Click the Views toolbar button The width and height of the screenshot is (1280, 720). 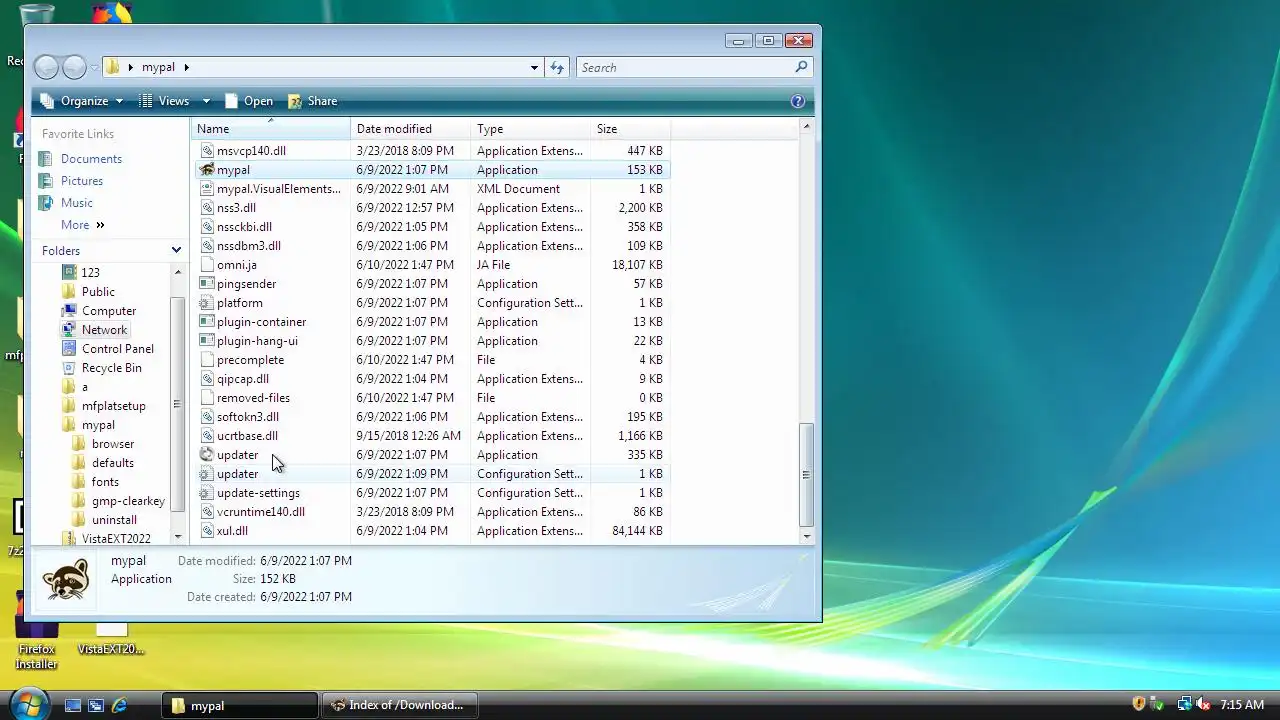164,101
